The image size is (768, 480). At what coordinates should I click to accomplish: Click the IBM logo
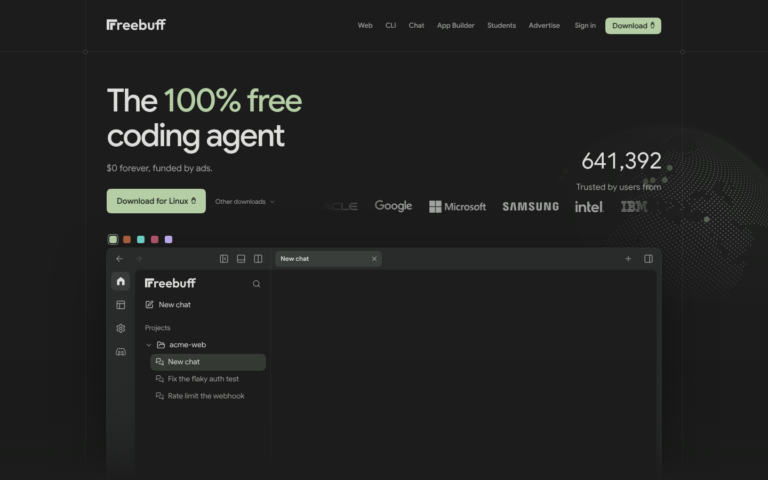point(634,207)
